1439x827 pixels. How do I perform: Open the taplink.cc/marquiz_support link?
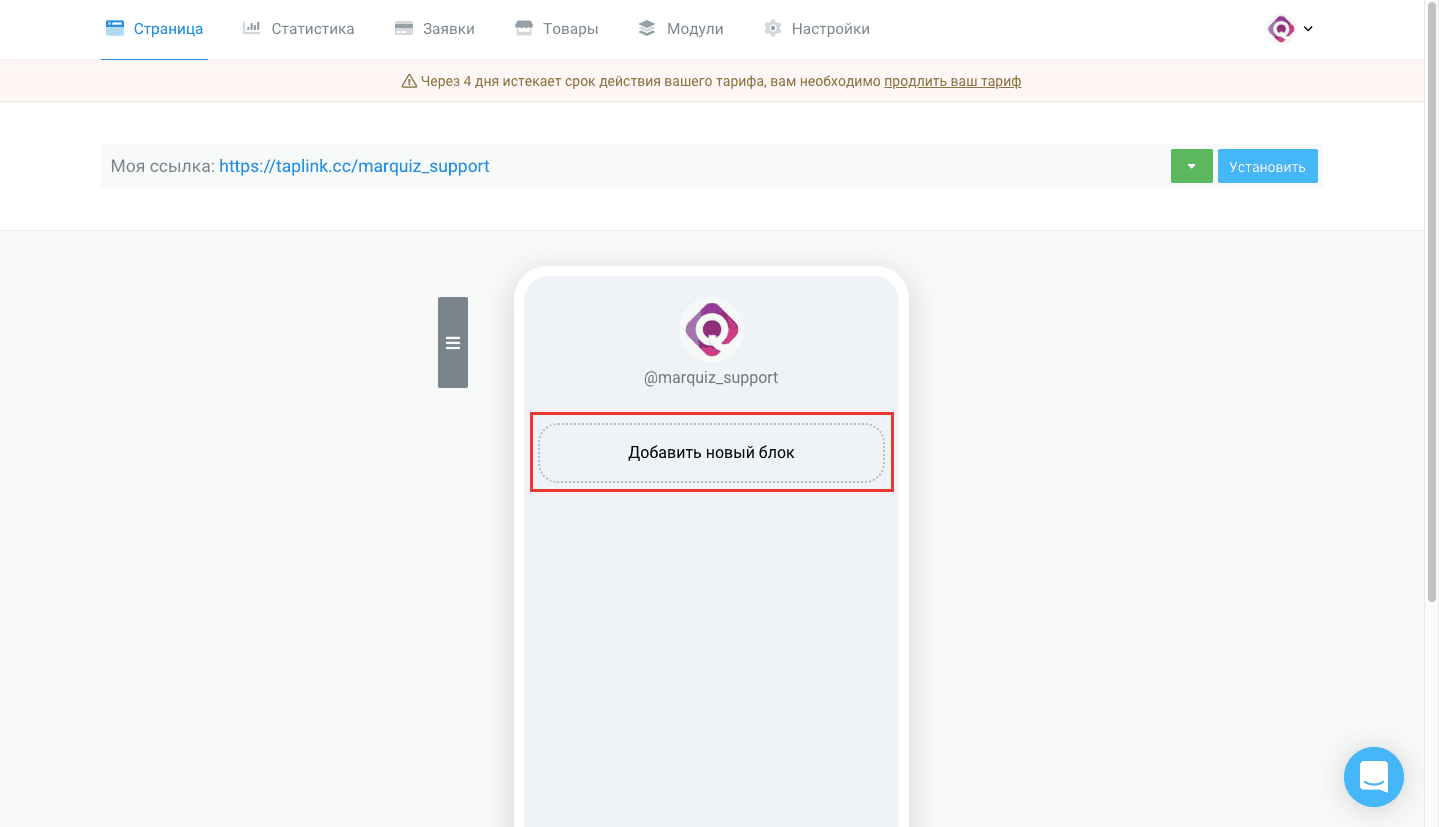pyautogui.click(x=354, y=166)
